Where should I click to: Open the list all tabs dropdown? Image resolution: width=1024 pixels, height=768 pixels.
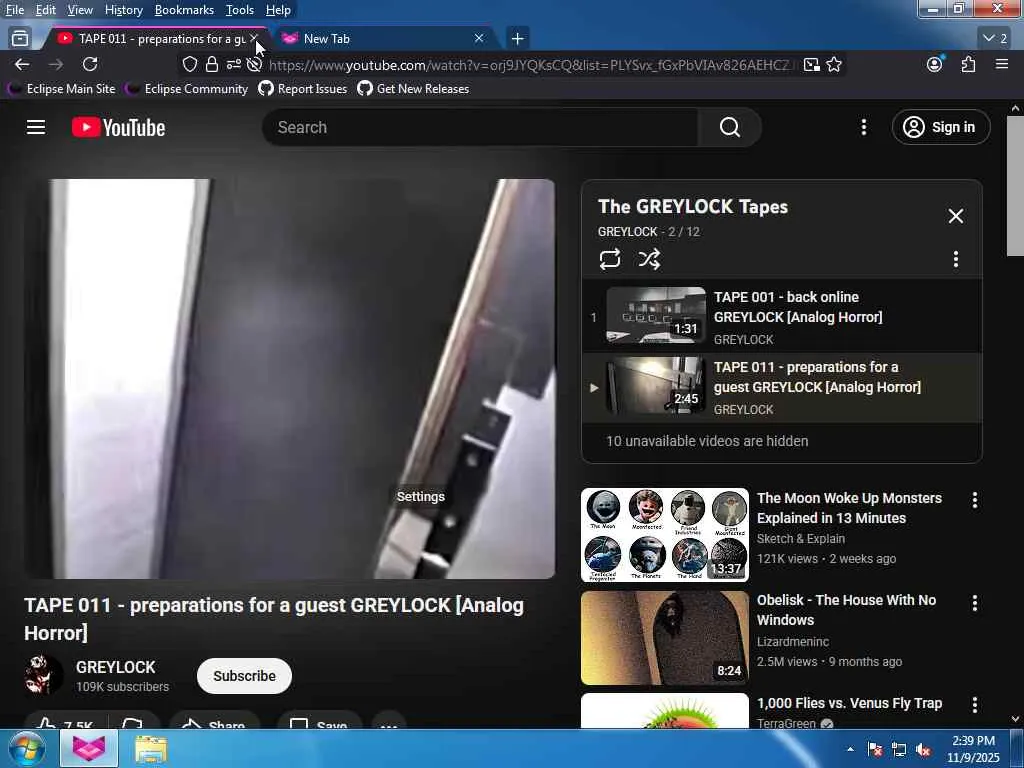coord(995,39)
